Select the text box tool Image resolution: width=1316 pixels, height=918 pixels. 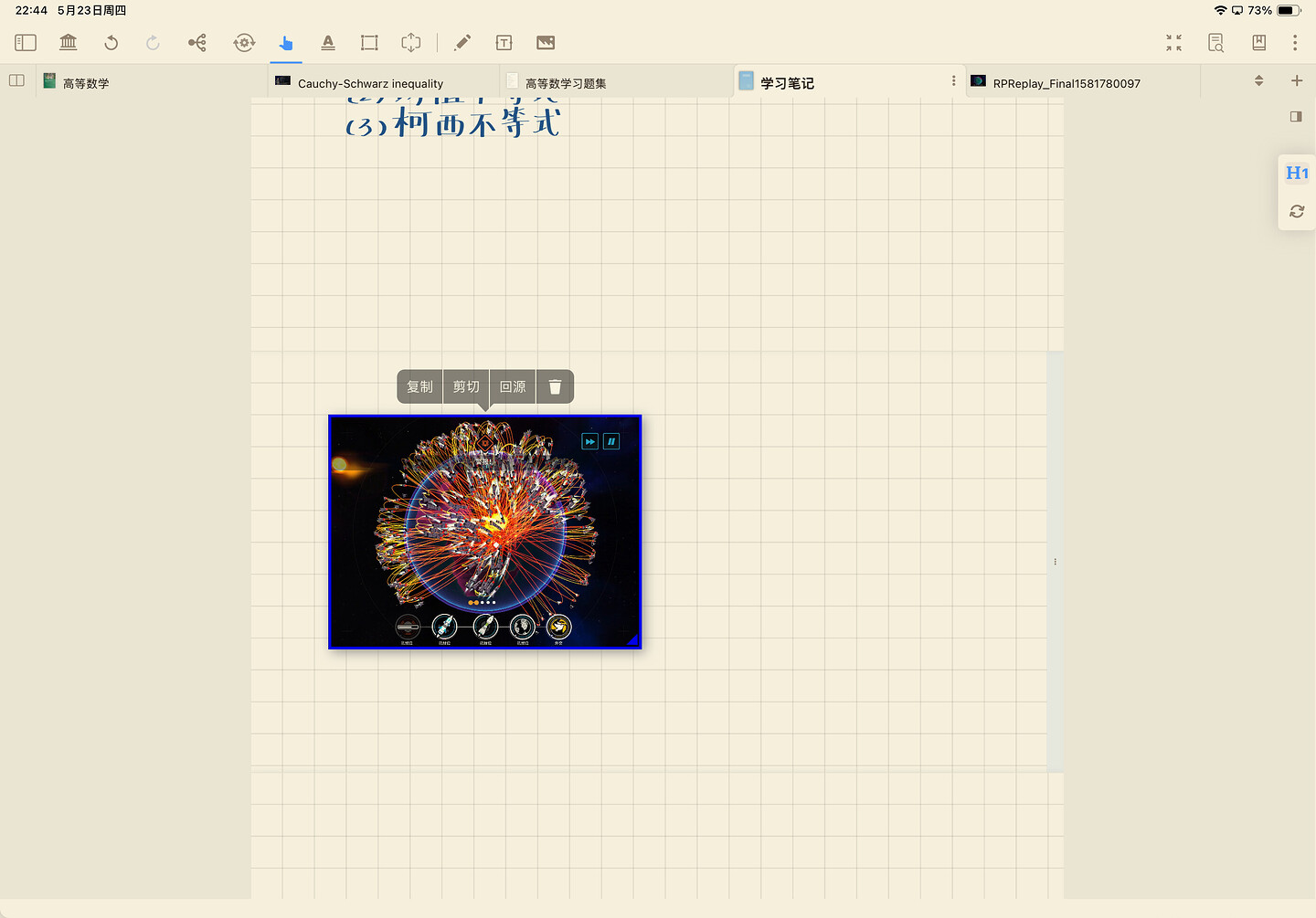(x=504, y=43)
